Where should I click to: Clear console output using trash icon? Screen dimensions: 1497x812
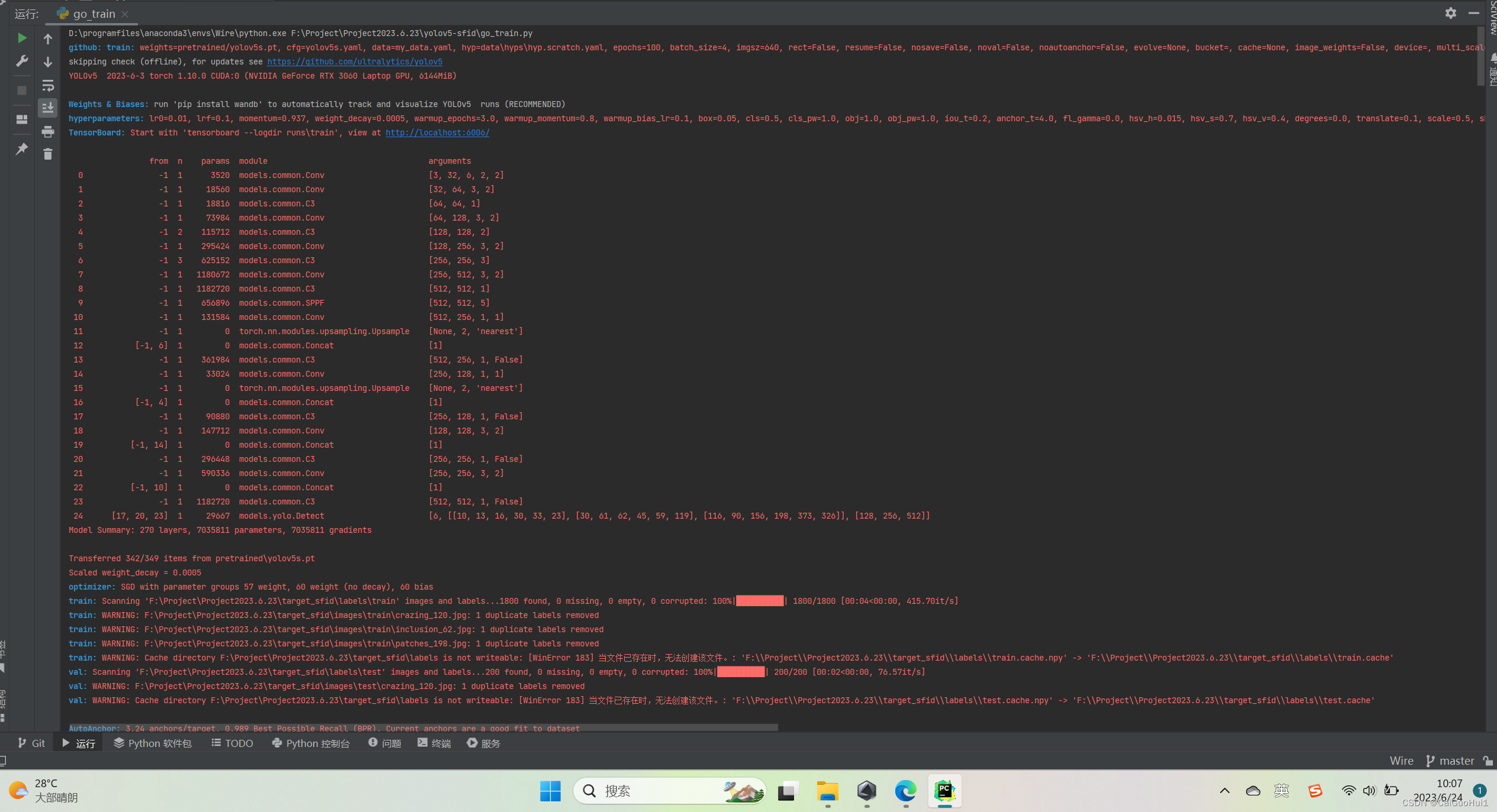pos(48,154)
